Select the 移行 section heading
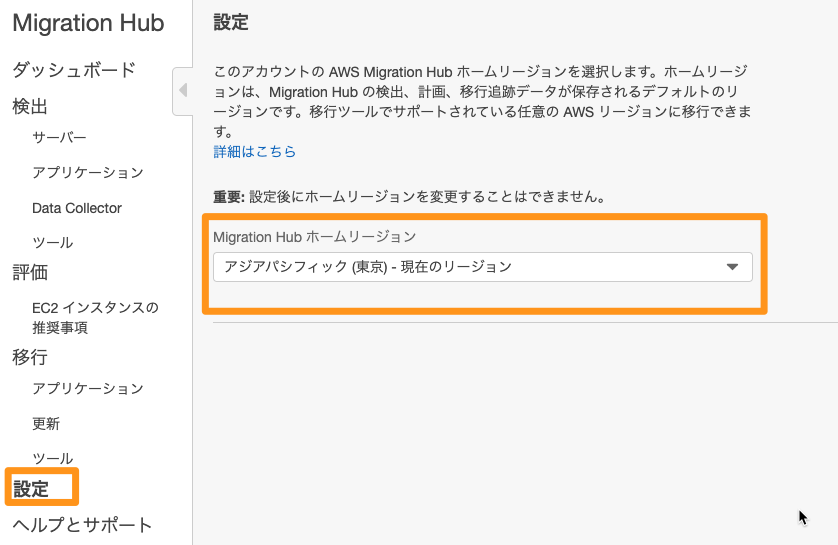Screen dimensions: 838x545 click(30, 356)
